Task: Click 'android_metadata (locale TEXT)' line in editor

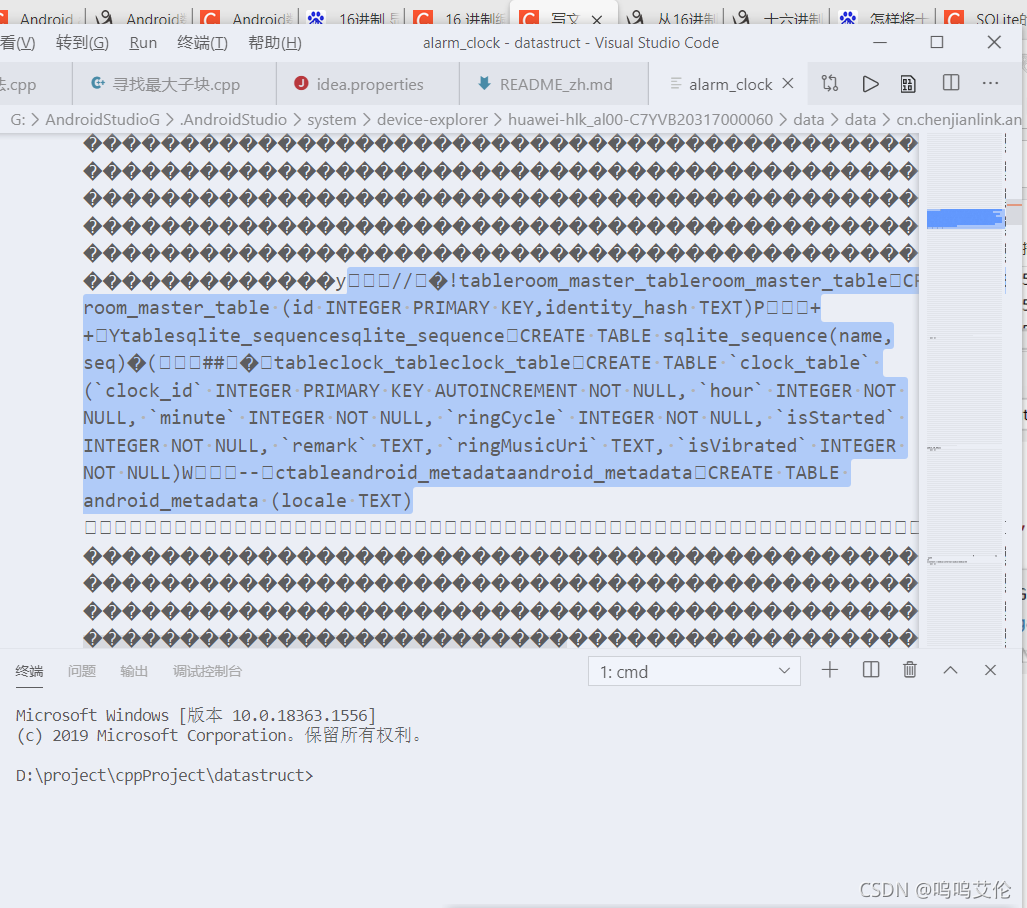Action: (x=248, y=501)
